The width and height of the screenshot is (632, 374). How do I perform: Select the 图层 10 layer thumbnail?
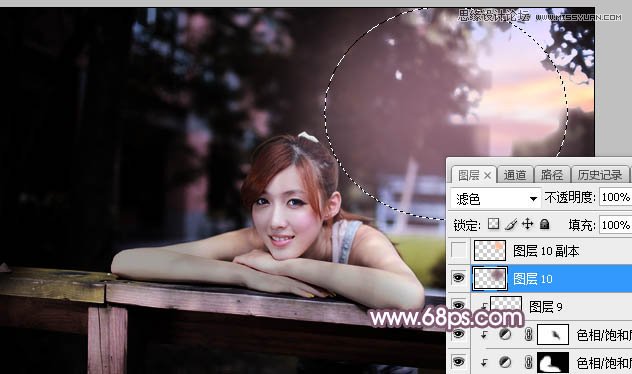click(x=490, y=278)
